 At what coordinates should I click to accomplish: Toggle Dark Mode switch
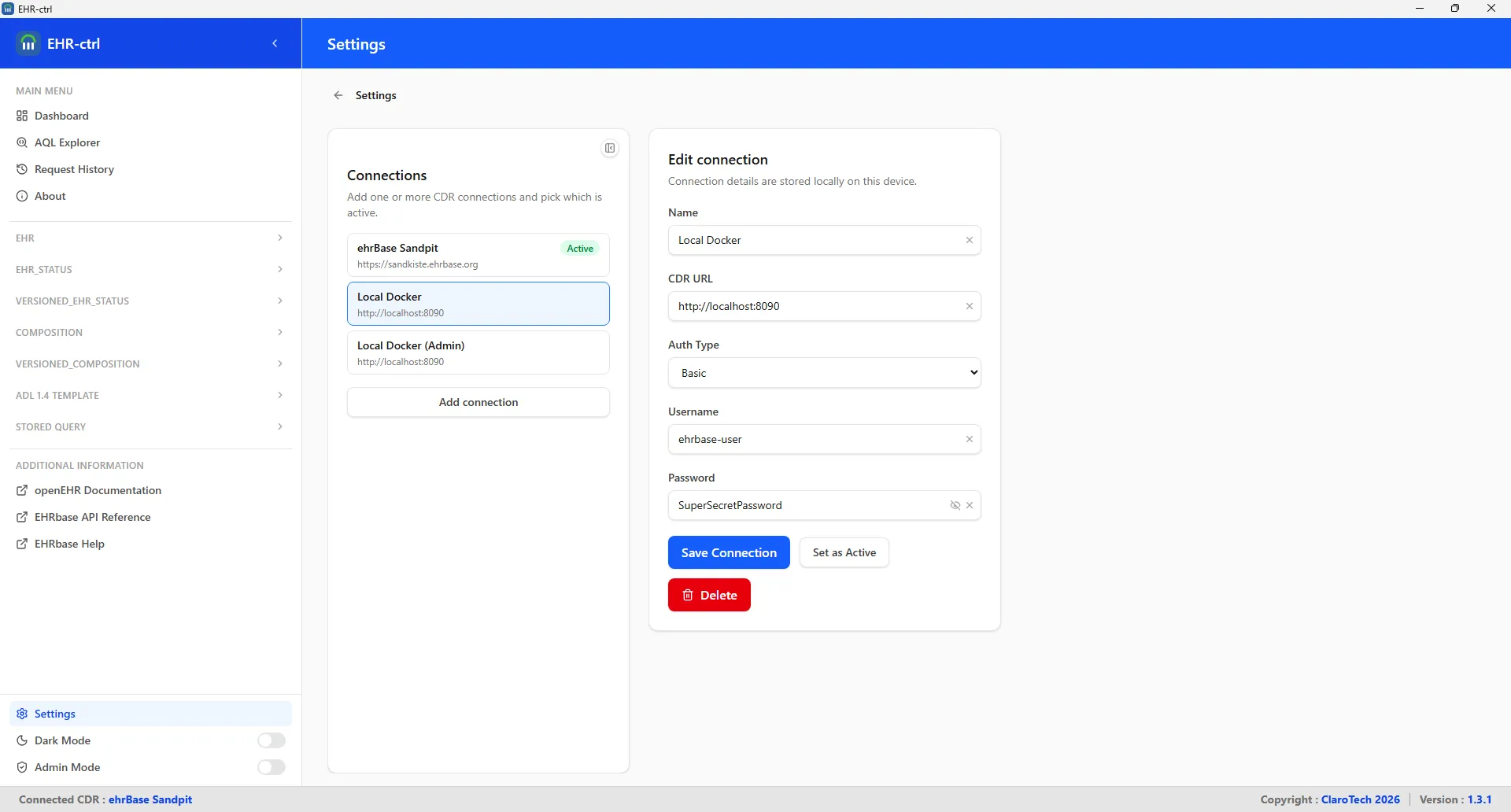tap(272, 740)
